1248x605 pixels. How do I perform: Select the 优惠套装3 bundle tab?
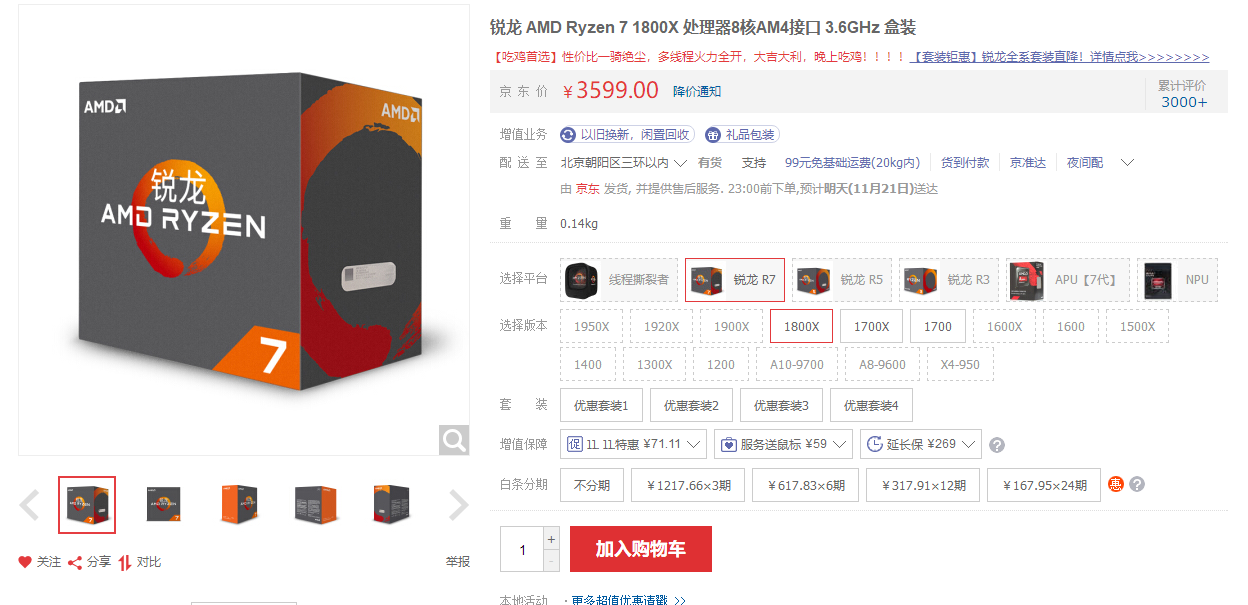(781, 405)
